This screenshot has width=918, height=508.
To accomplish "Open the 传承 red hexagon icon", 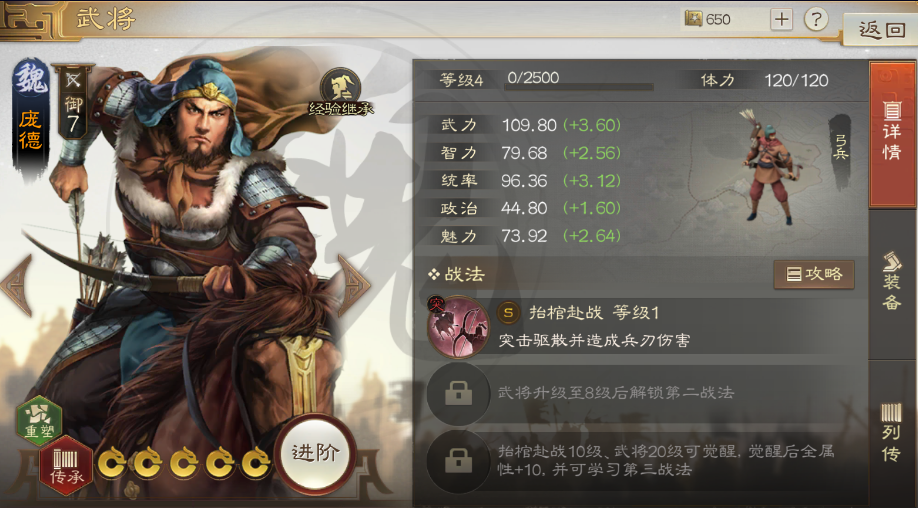I will 66,465.
